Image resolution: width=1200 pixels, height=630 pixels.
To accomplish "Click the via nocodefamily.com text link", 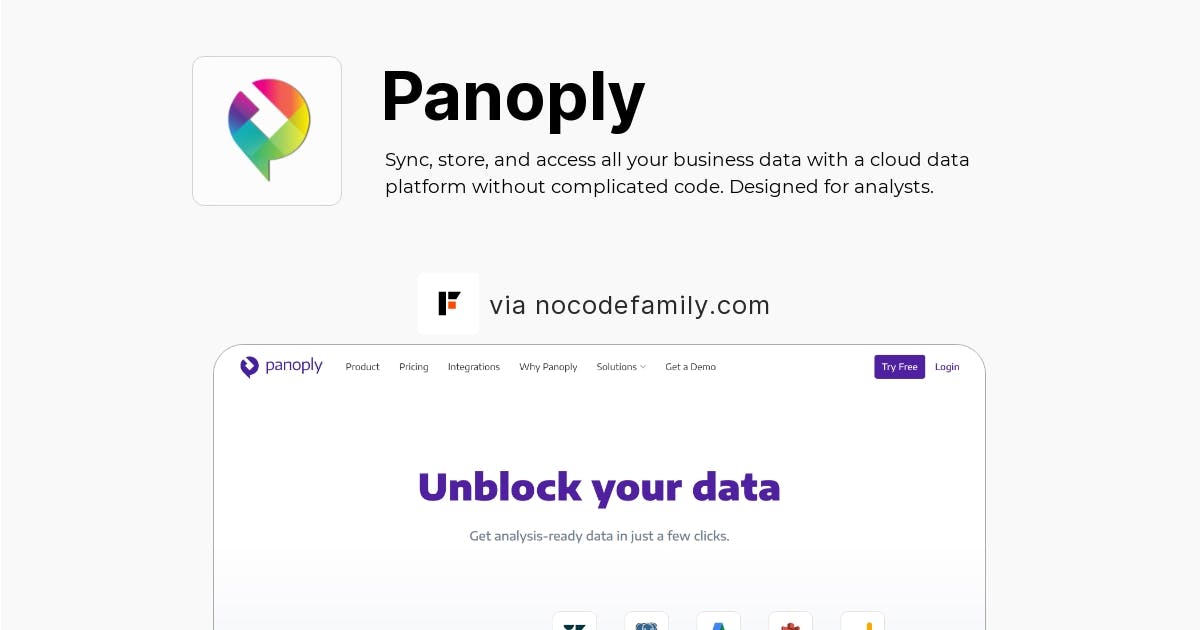I will [630, 305].
